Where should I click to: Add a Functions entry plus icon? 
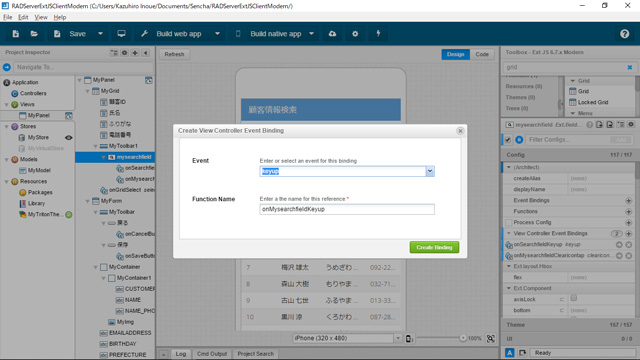pyautogui.click(x=629, y=212)
